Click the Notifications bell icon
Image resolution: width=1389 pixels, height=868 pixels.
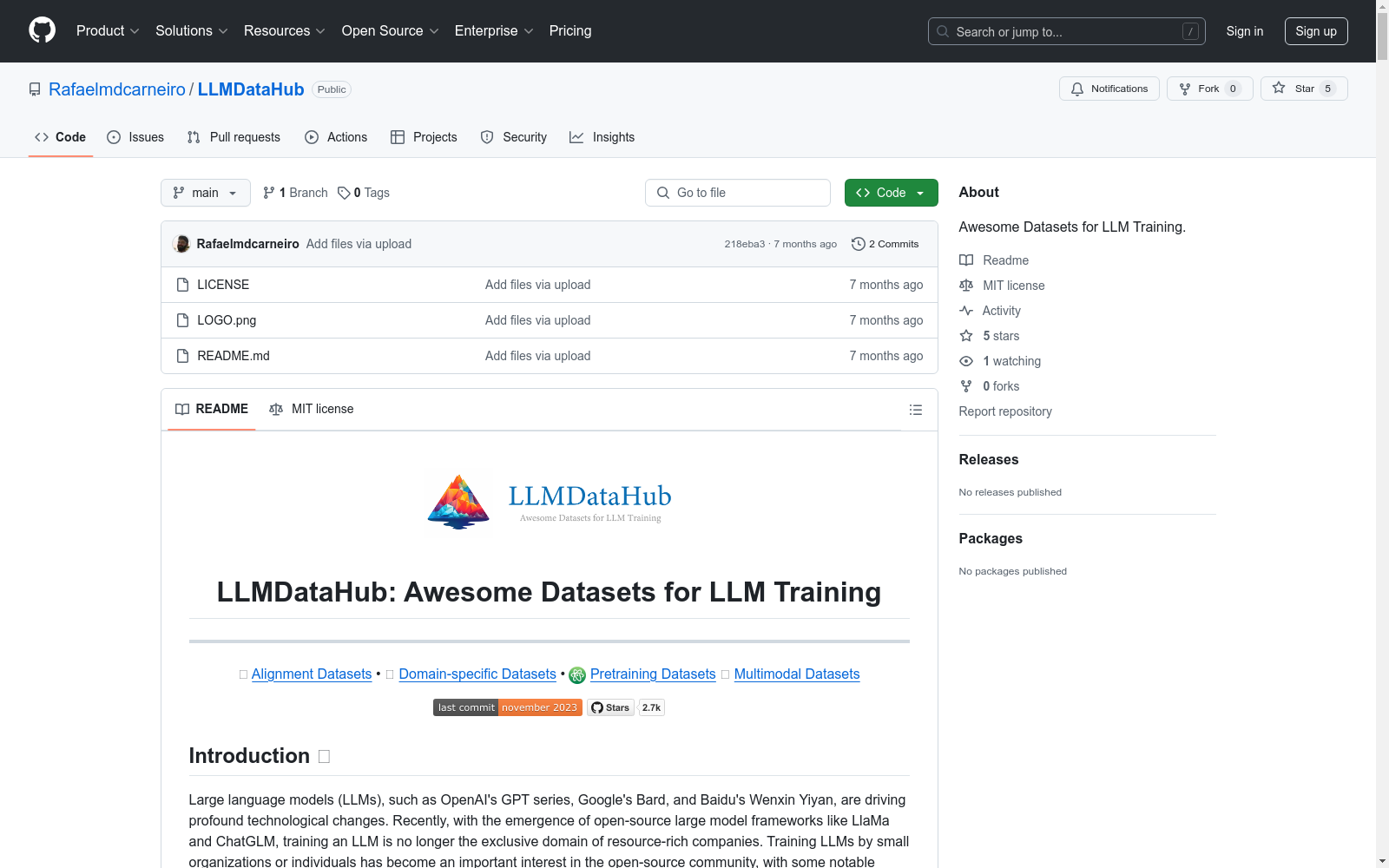click(x=1077, y=89)
